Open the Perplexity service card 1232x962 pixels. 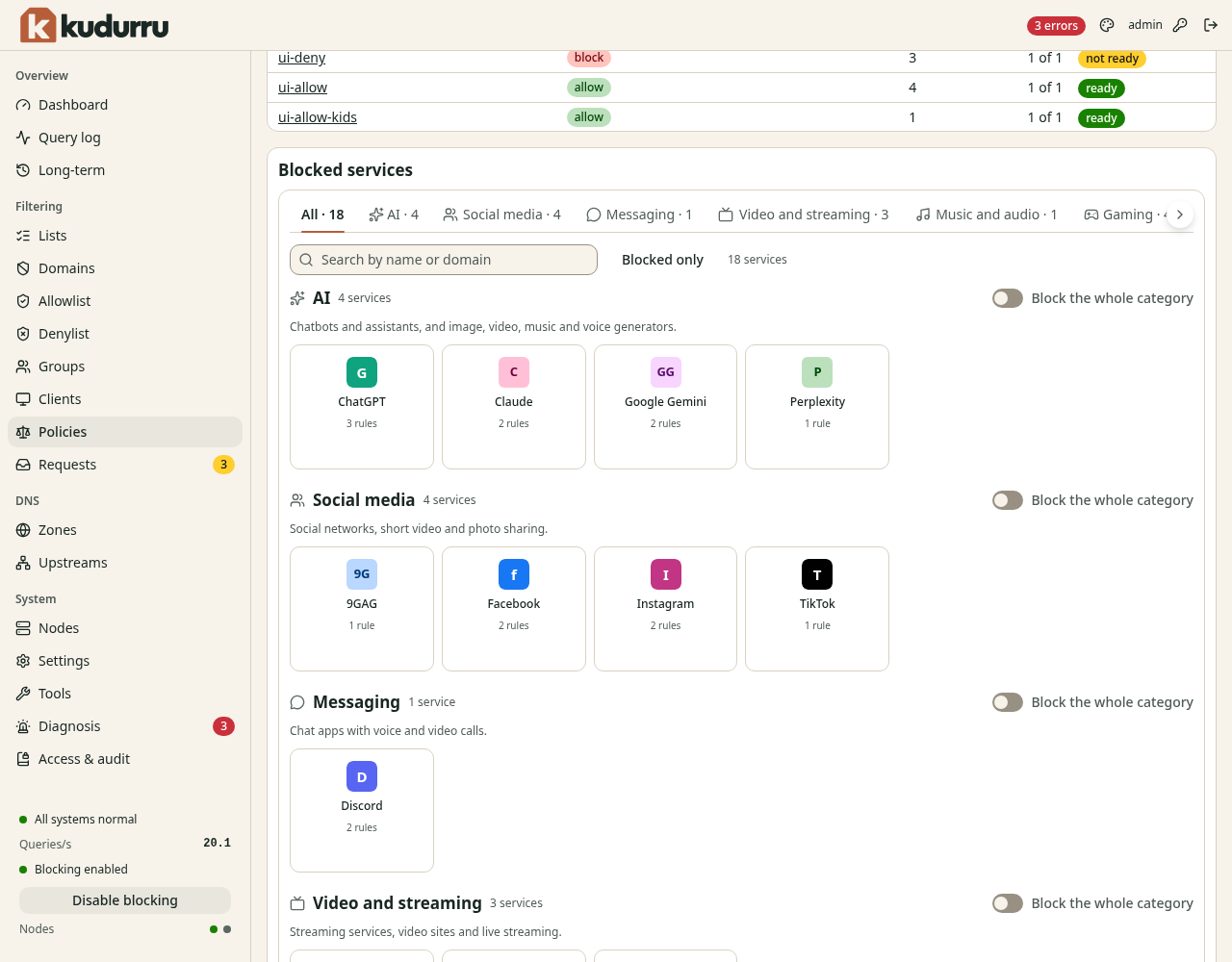[817, 407]
